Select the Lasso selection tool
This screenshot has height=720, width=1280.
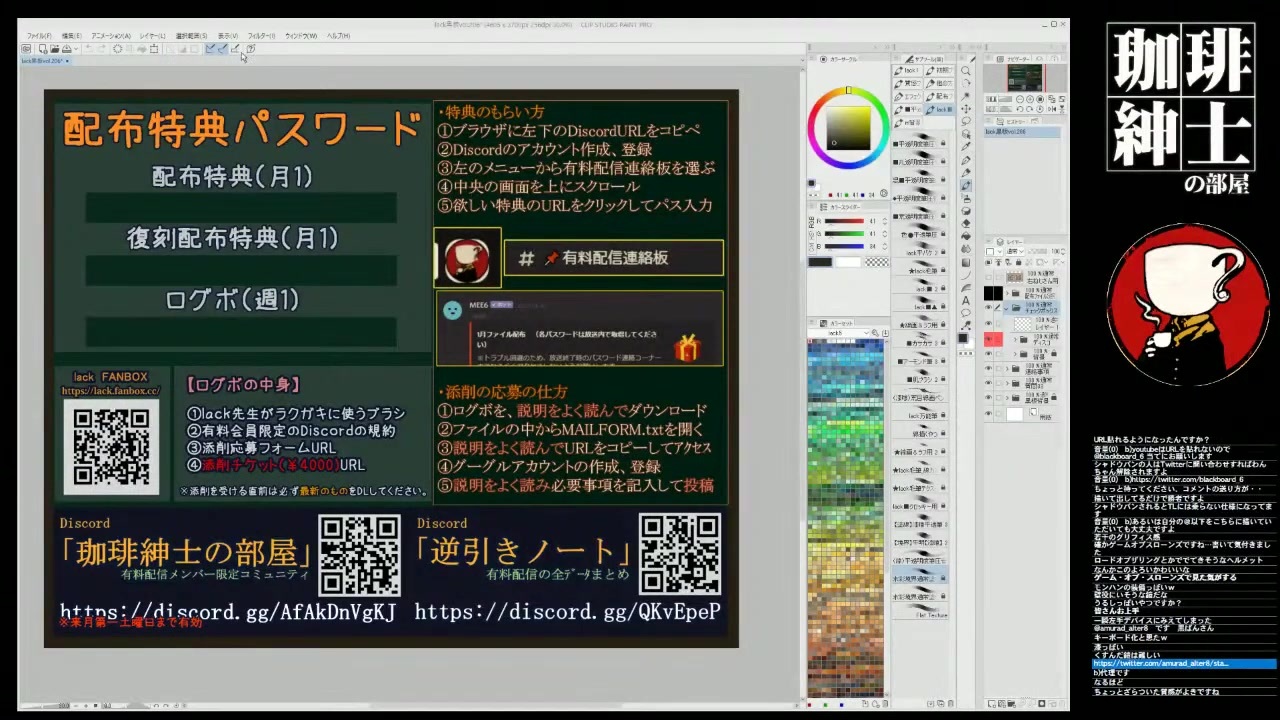[x=966, y=121]
